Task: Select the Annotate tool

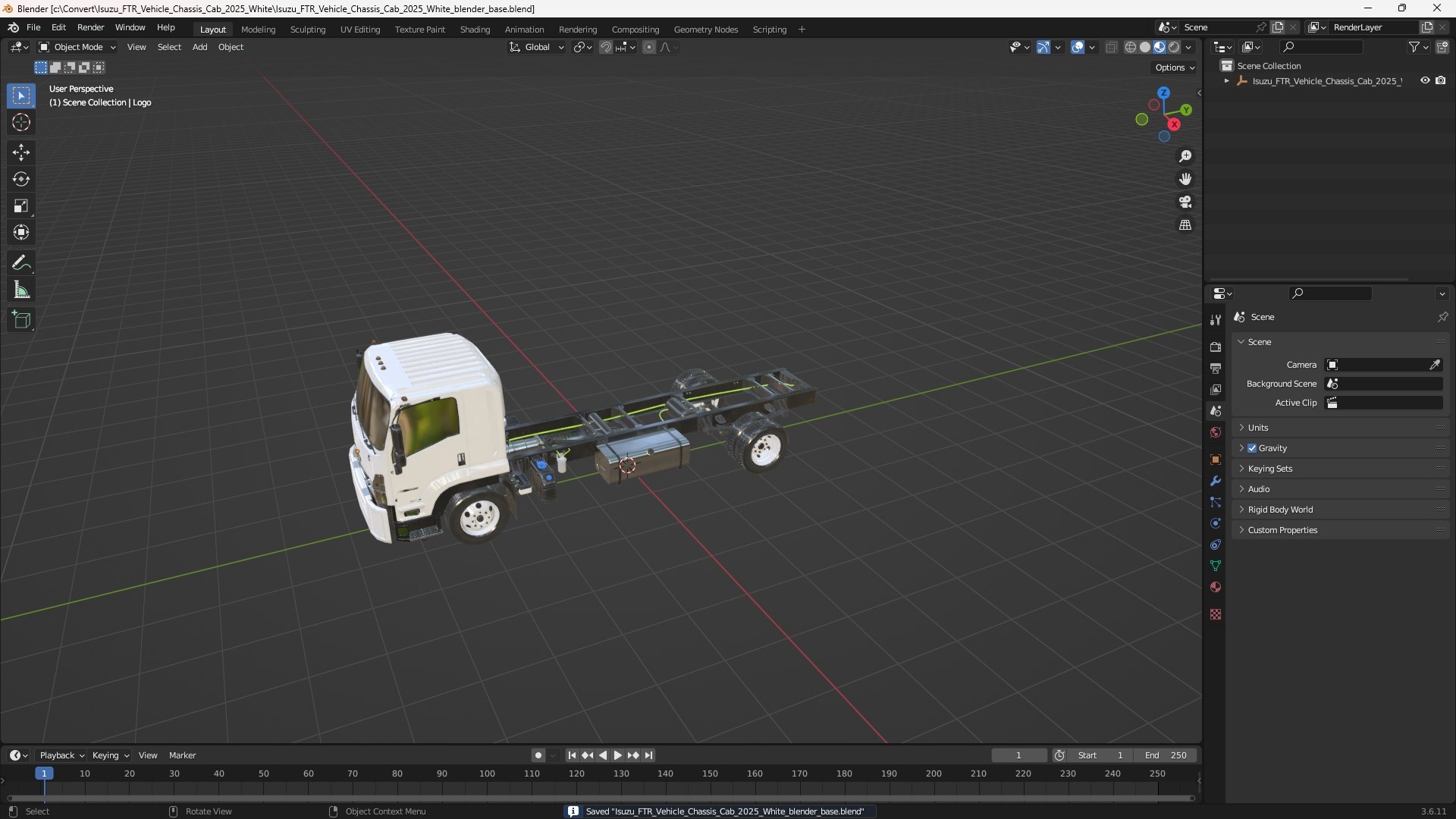Action: 21,263
